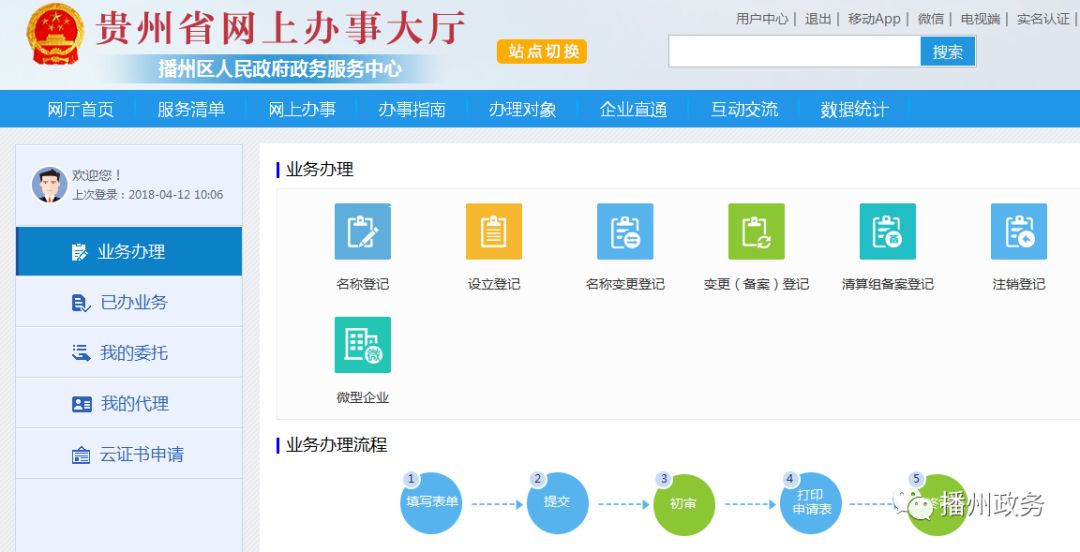Switch to the 网上办事 navigation tab
The width and height of the screenshot is (1080, 552).
302,110
